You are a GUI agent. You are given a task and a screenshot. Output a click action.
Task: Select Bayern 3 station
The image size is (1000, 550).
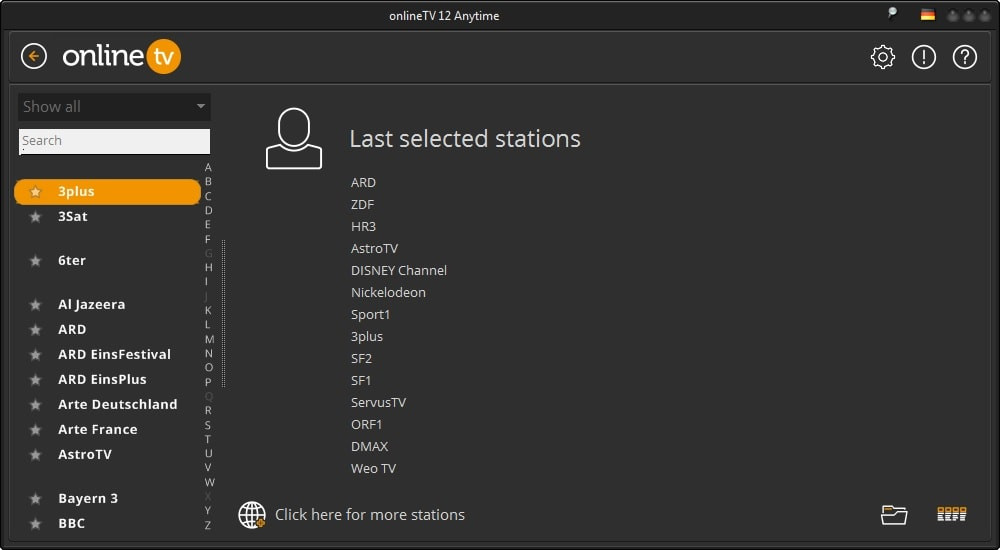coord(88,498)
